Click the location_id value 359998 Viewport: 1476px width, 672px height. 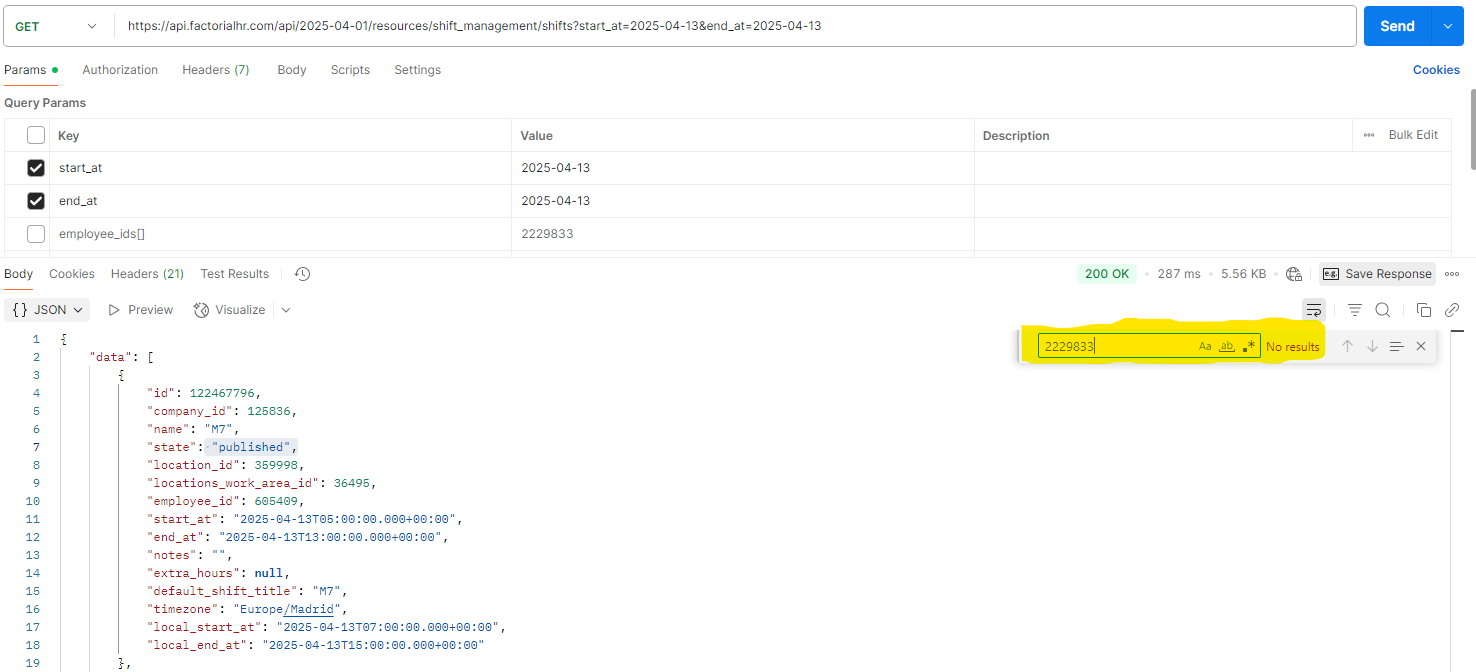coord(277,465)
